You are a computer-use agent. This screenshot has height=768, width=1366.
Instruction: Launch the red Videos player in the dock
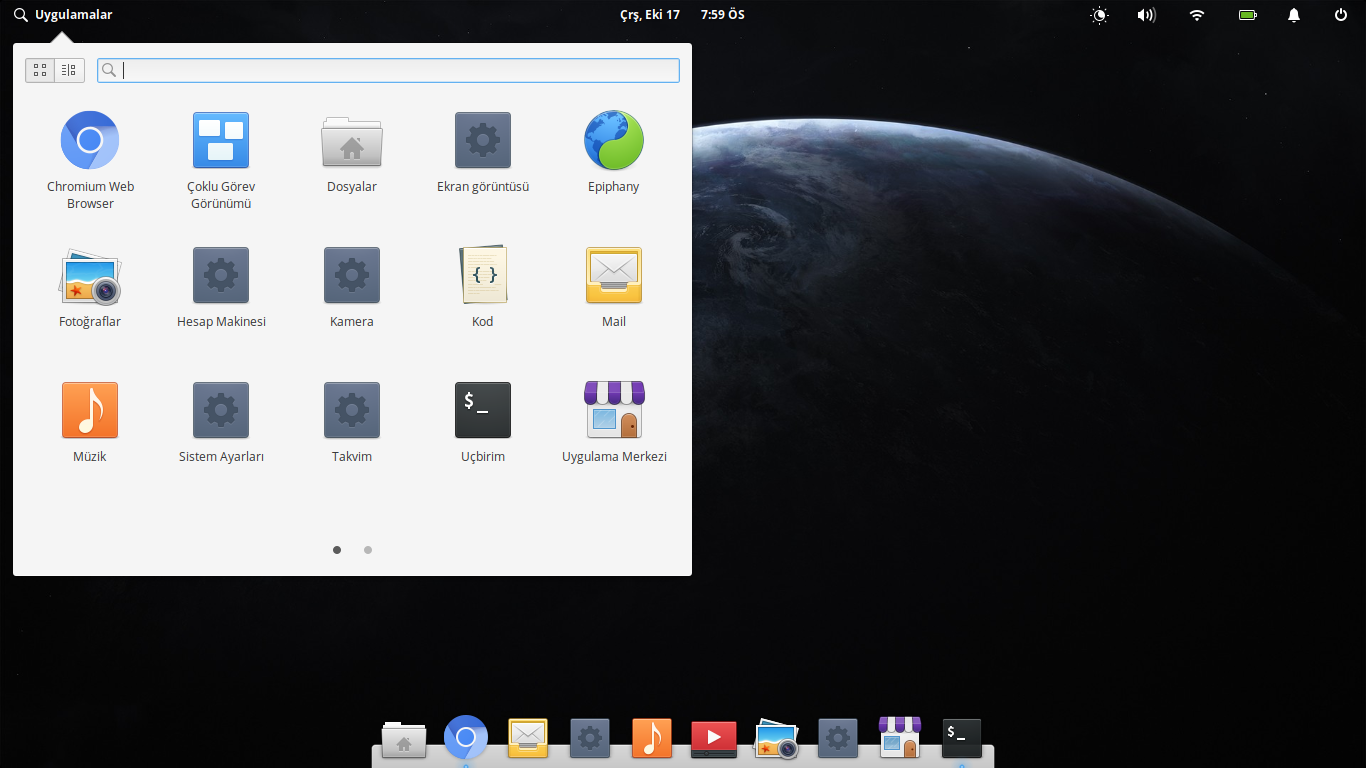point(714,739)
